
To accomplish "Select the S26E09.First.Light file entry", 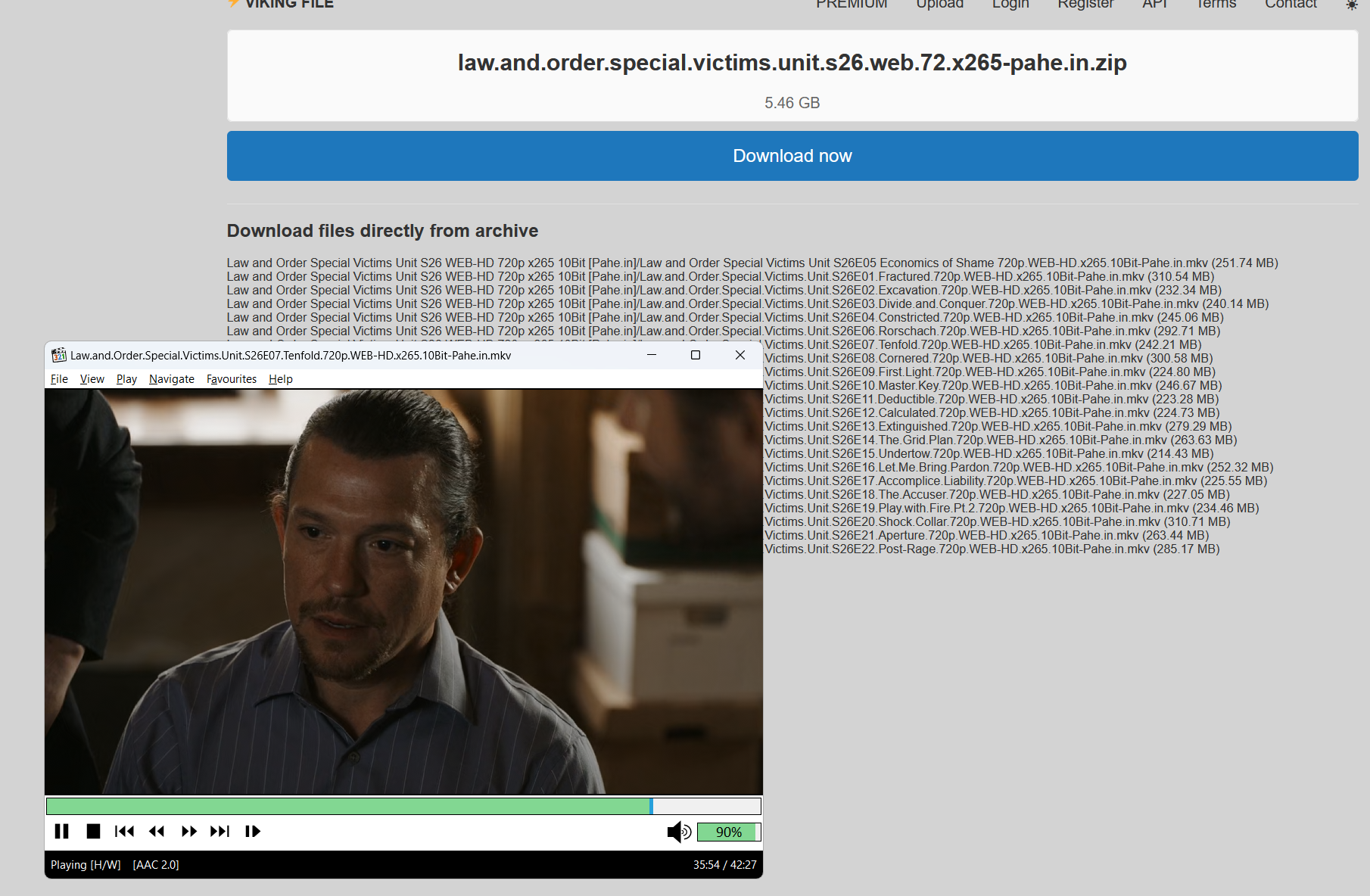I will pyautogui.click(x=990, y=372).
